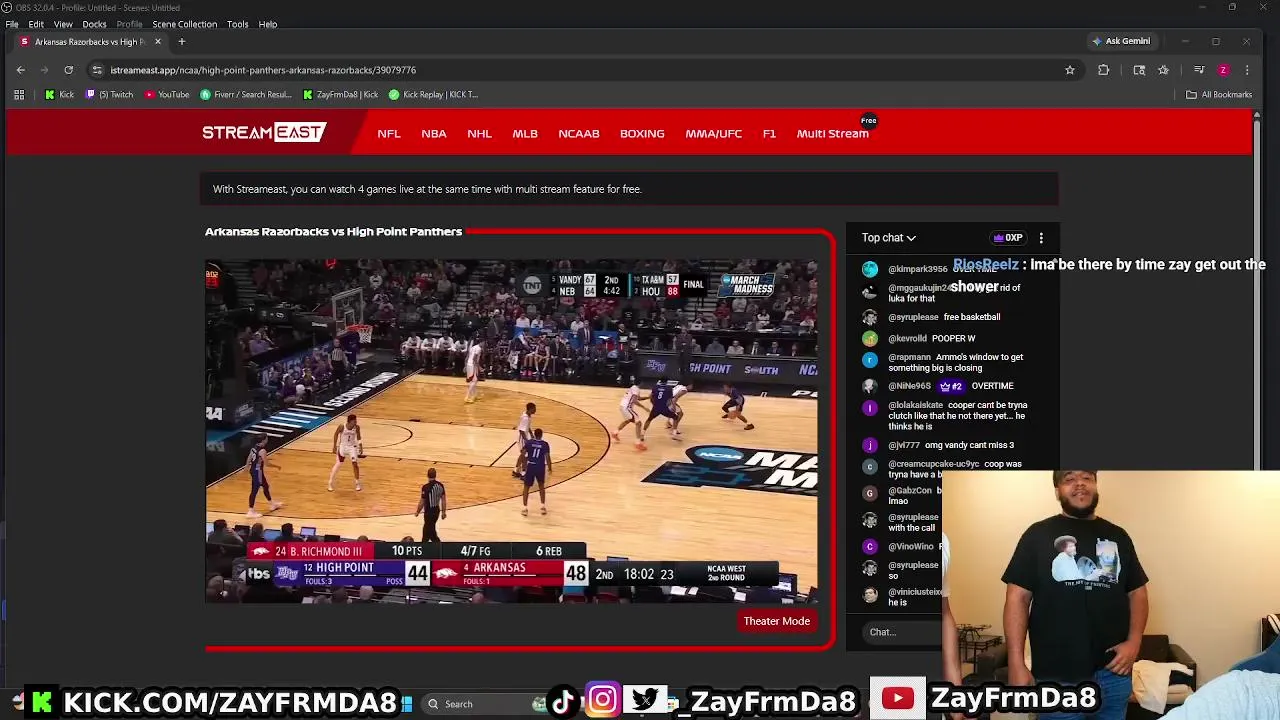Open OBS Edit menu
This screenshot has width=1280, height=720.
click(36, 24)
